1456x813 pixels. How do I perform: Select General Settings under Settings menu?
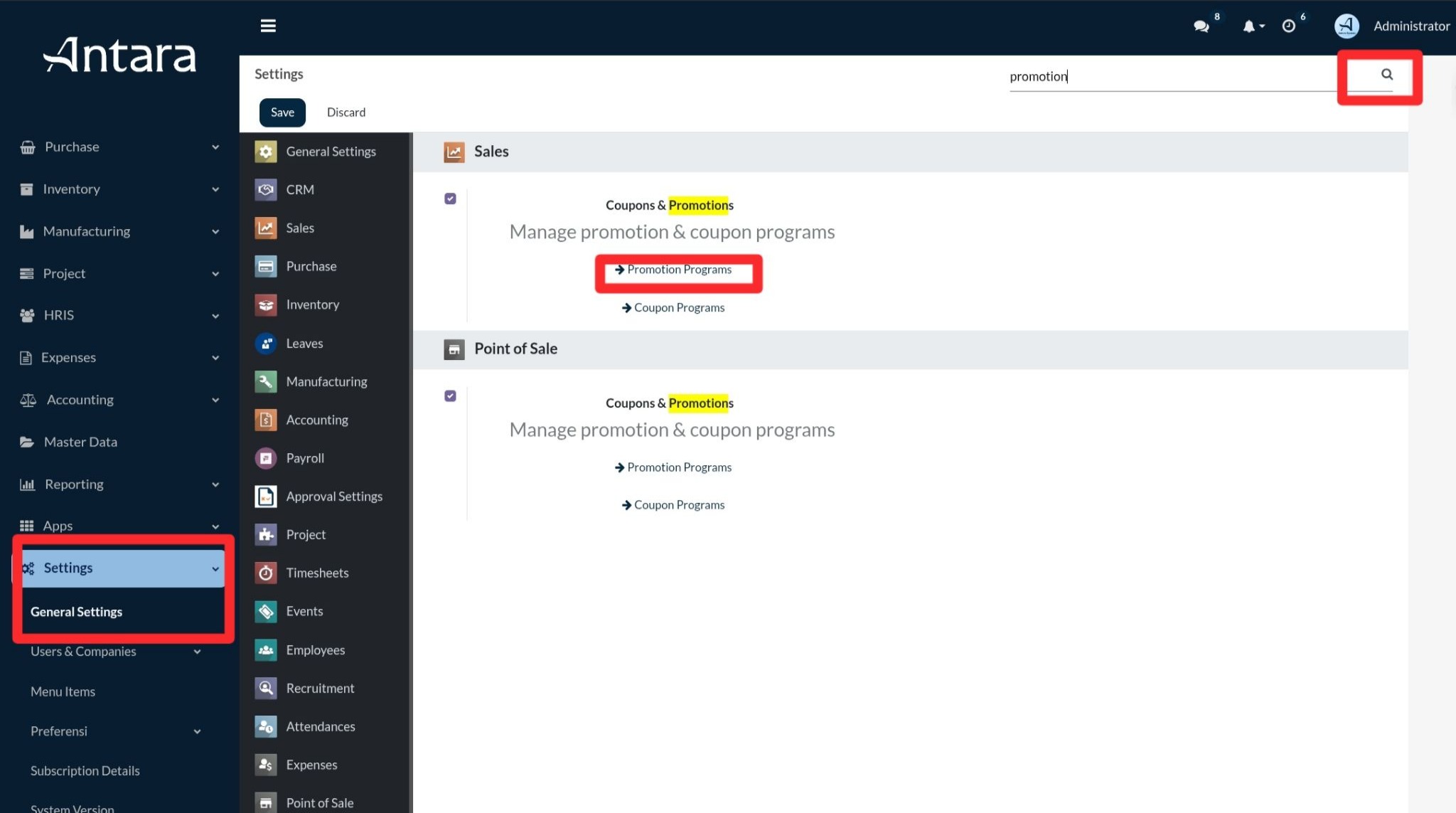point(76,612)
